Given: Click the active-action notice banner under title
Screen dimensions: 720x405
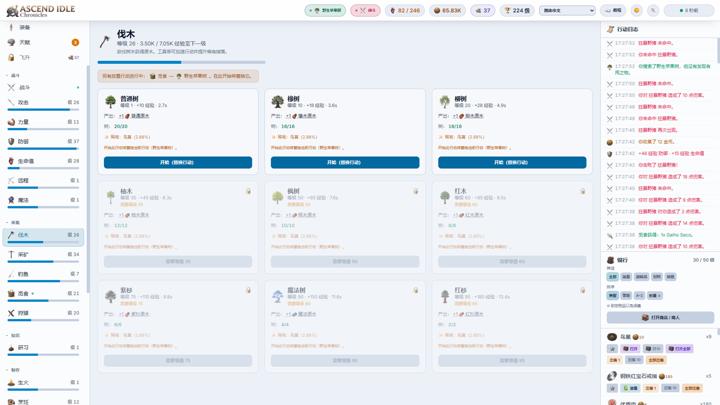Looking at the screenshot, I should coord(178,76).
